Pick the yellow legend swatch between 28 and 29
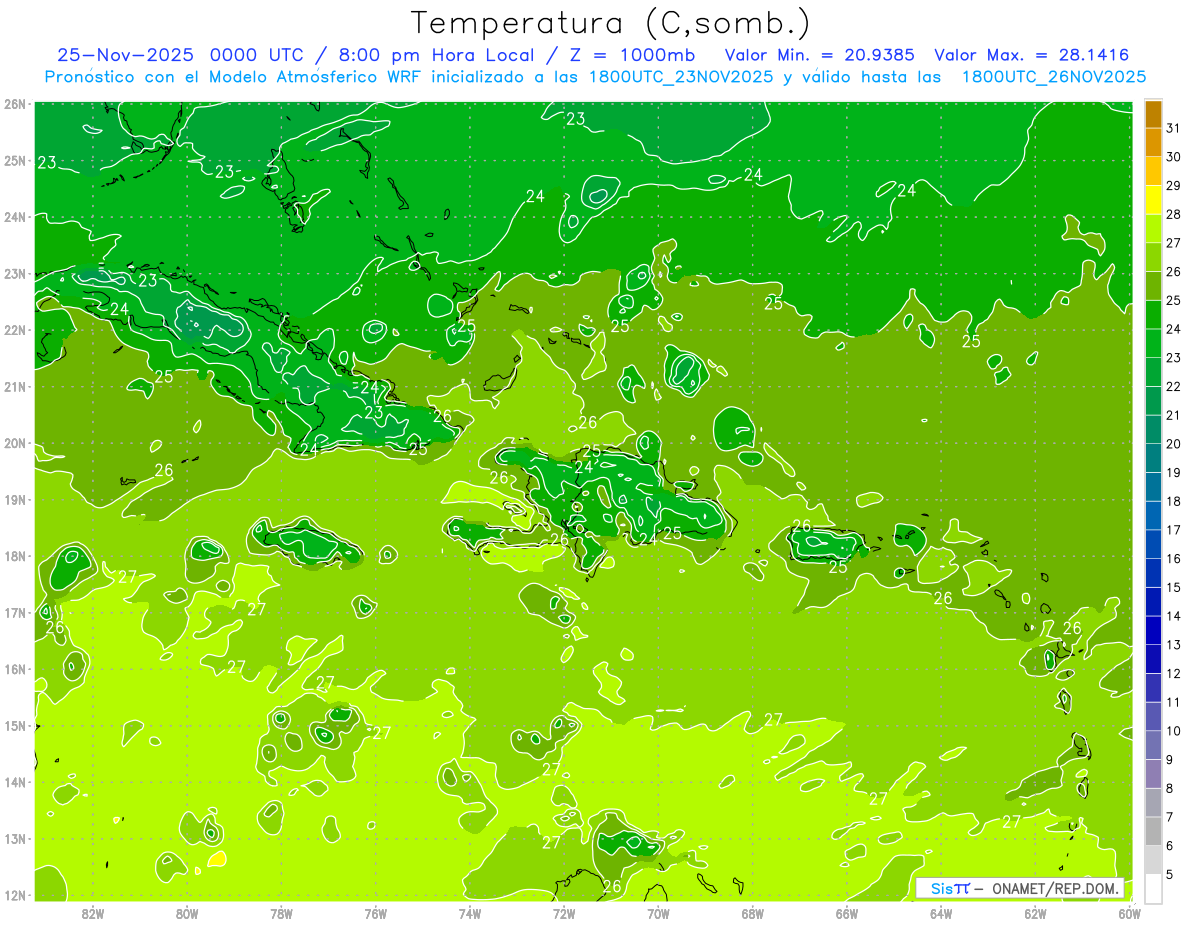This screenshot has height=927, width=1200. (1153, 200)
